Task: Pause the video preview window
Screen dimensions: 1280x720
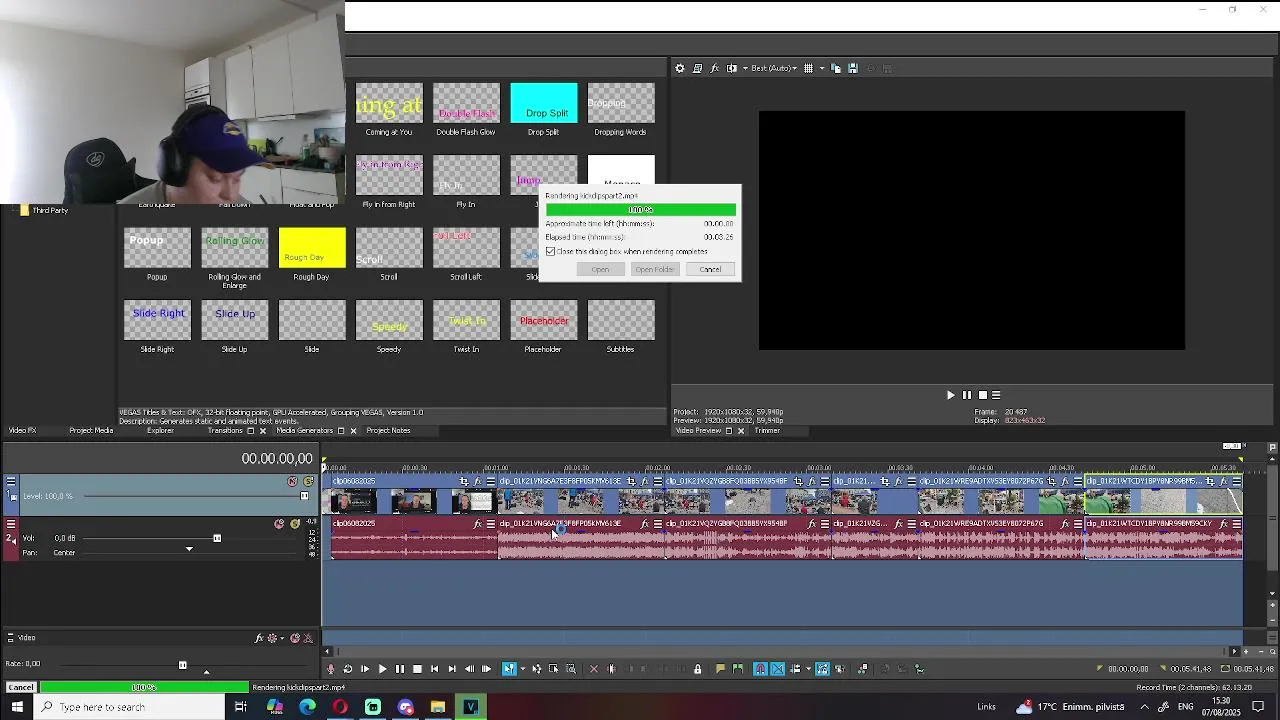Action: [966, 395]
